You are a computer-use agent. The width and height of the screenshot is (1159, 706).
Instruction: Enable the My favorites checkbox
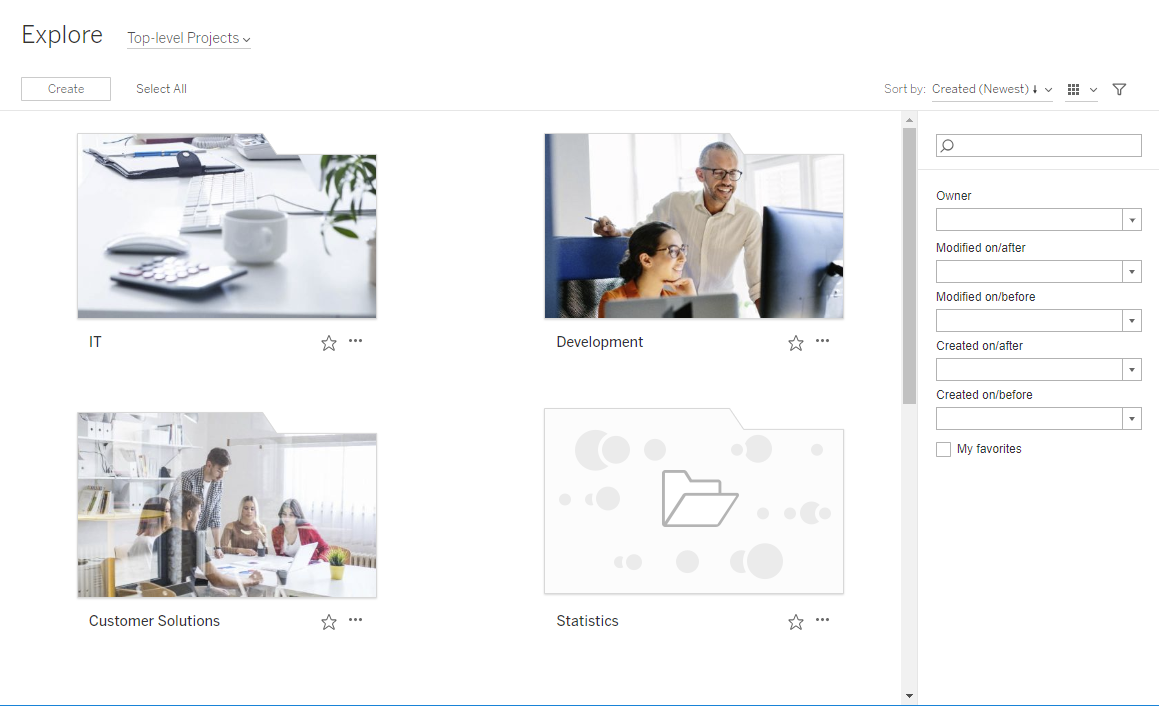coord(943,449)
